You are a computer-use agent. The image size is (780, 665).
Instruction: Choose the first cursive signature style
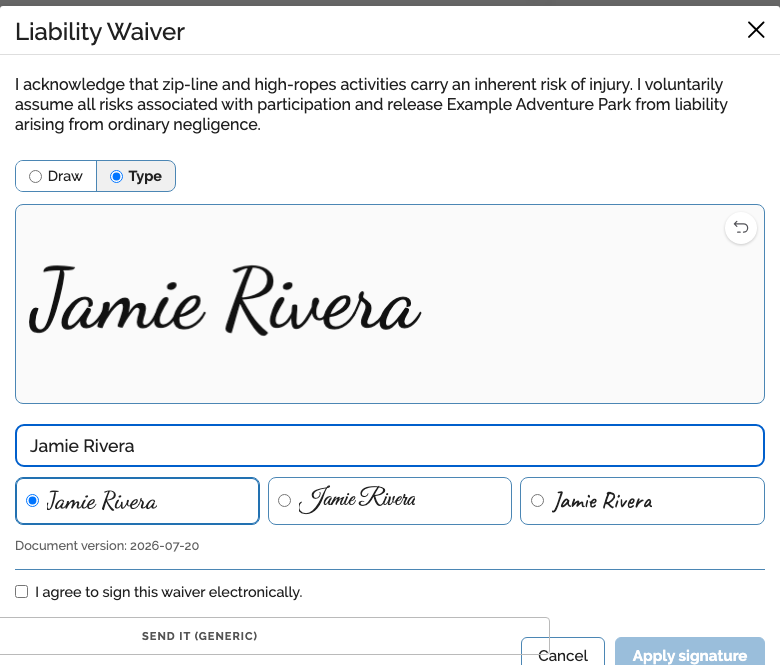[x=137, y=501]
